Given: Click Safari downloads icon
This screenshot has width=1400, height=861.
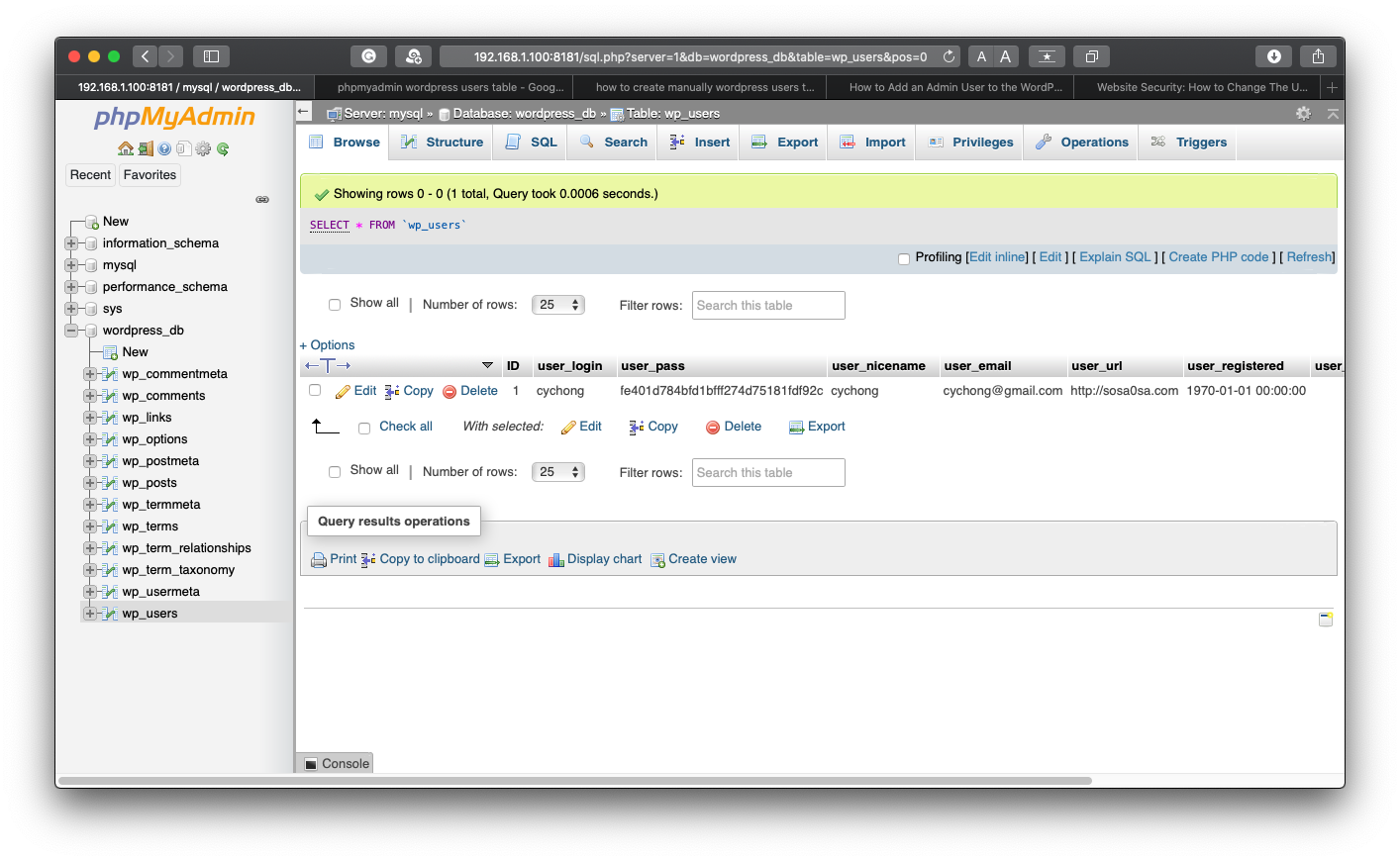Looking at the screenshot, I should [x=1274, y=56].
